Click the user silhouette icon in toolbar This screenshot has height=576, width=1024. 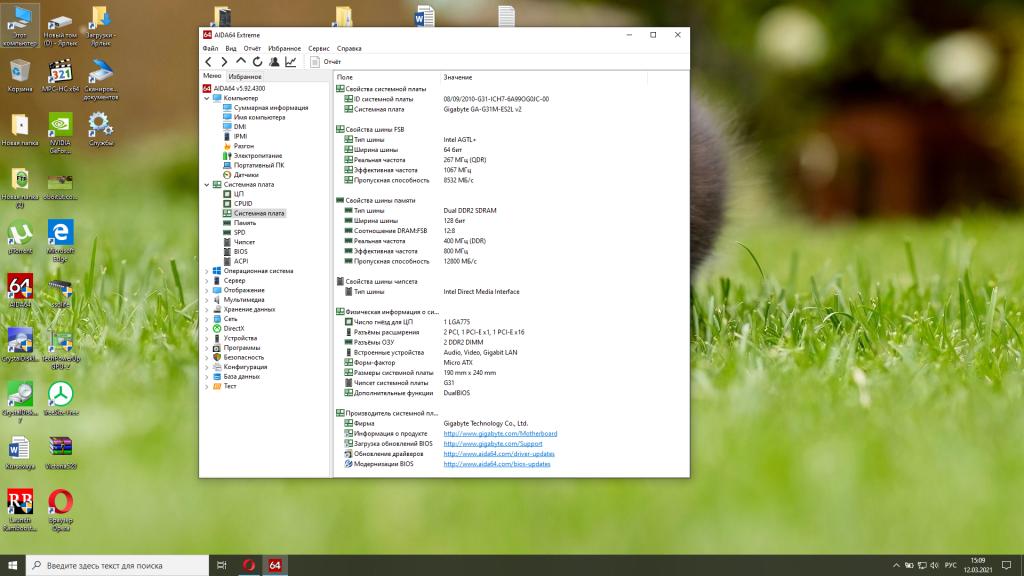tap(274, 61)
